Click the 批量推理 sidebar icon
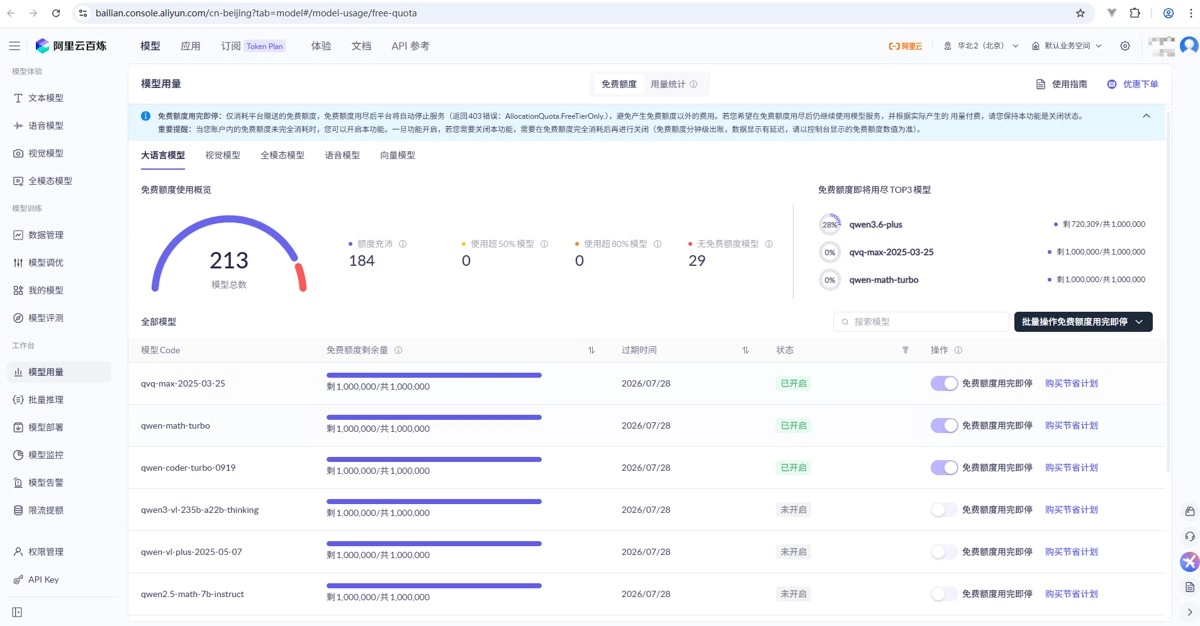1200x626 pixels. pos(18,400)
